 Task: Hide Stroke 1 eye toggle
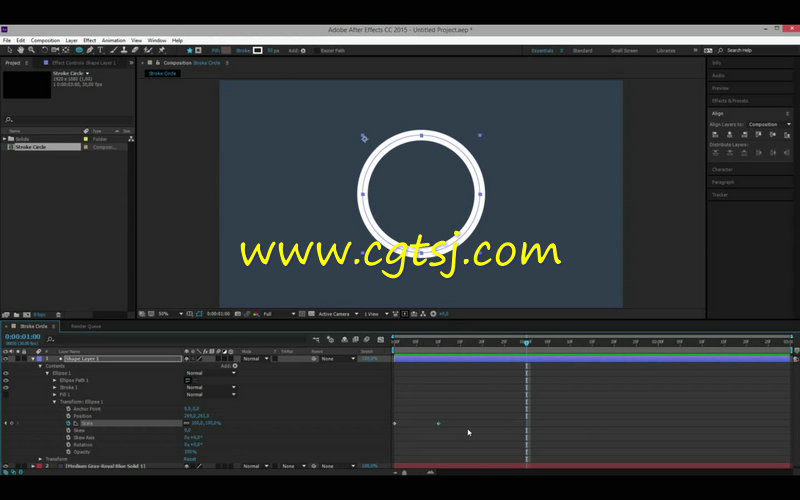(6, 387)
